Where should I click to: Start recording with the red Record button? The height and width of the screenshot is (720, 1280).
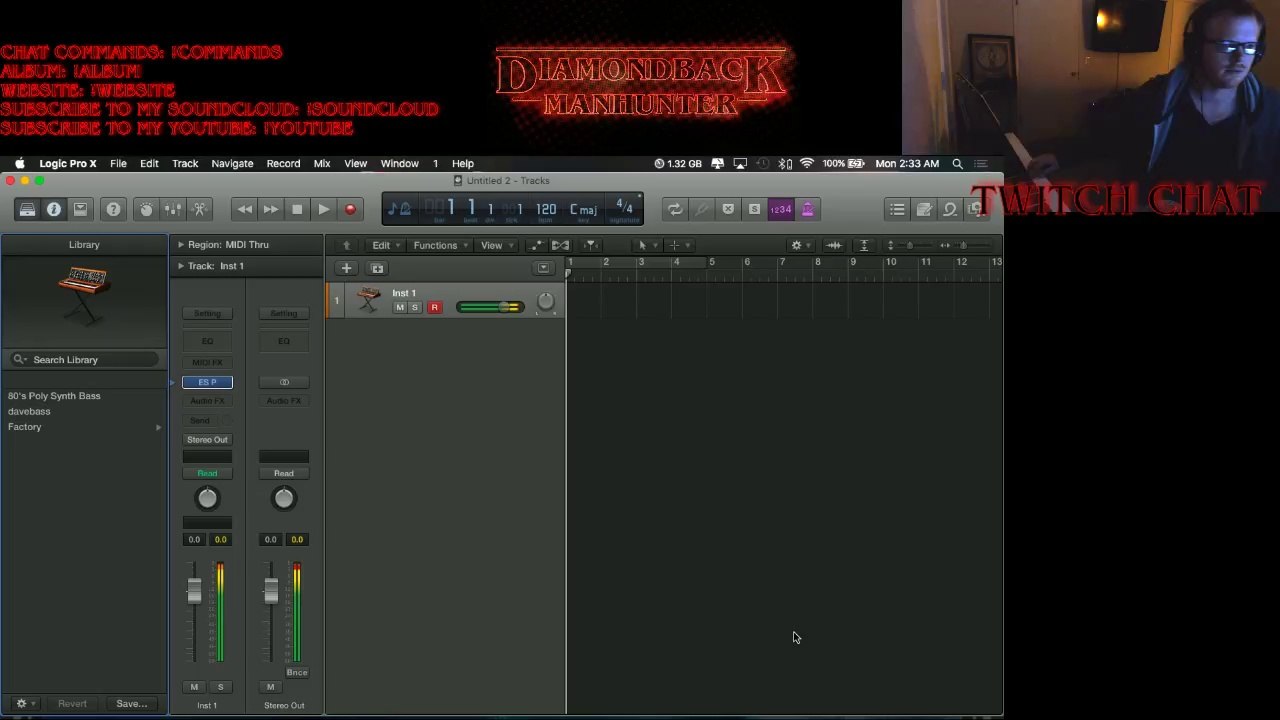350,209
